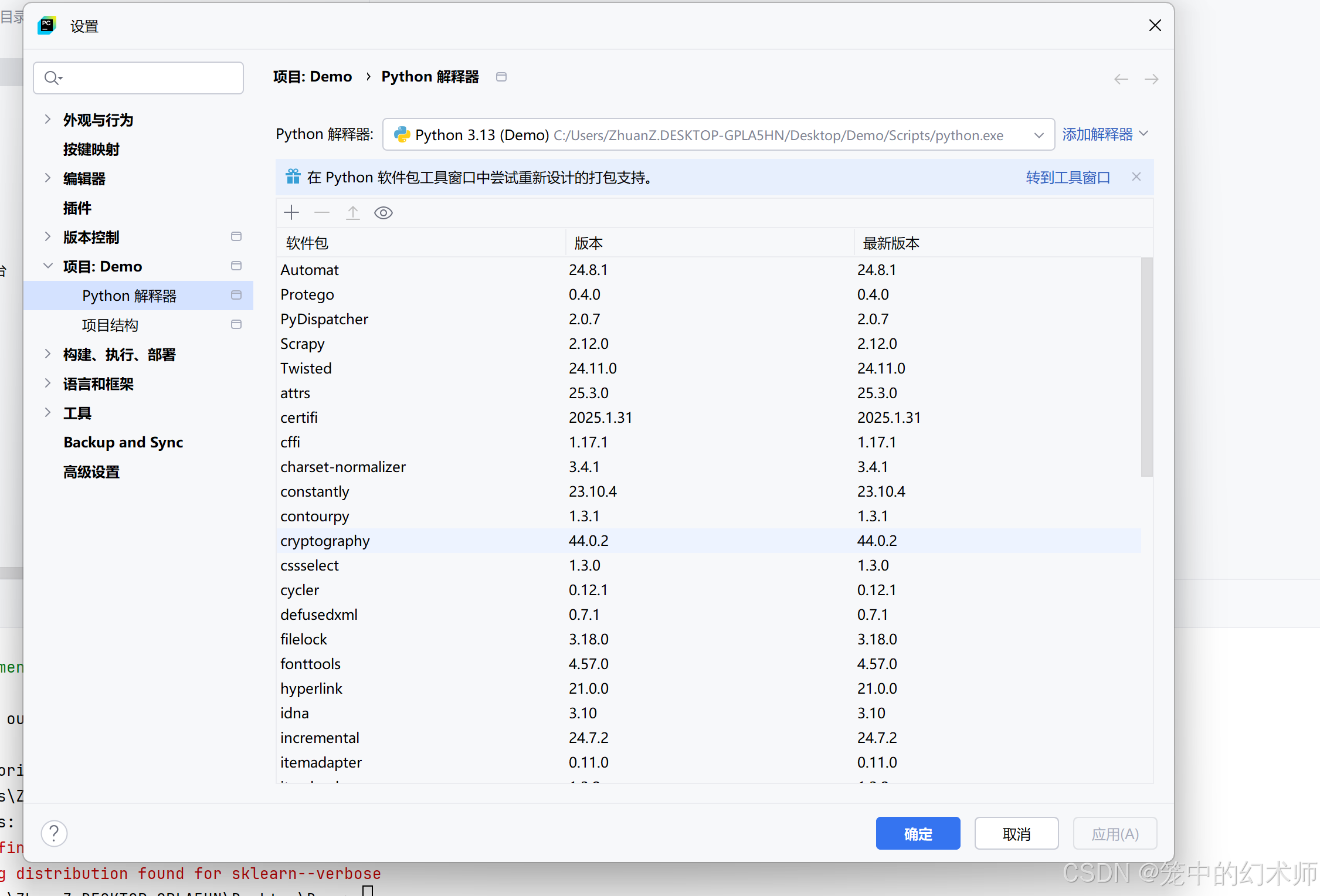This screenshot has width=1320, height=896.
Task: Click the package list vertical scrollbar
Action: (x=1146, y=366)
